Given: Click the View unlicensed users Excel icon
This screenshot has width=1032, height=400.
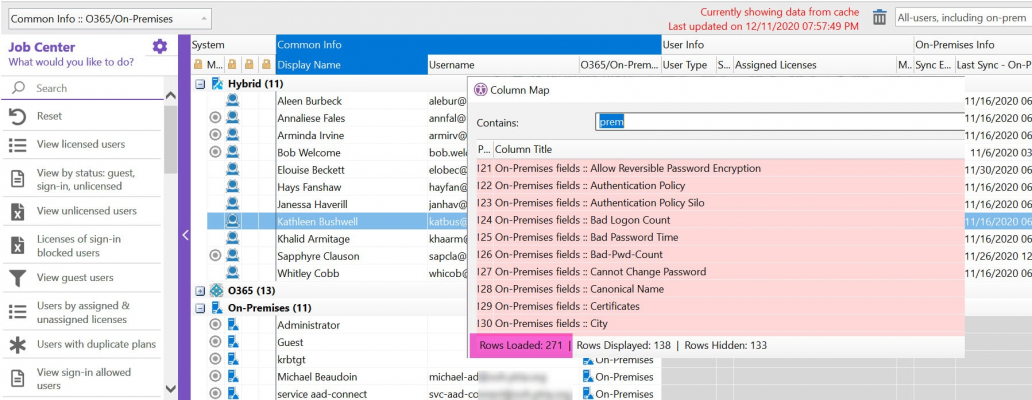Looking at the screenshot, I should click(18, 211).
